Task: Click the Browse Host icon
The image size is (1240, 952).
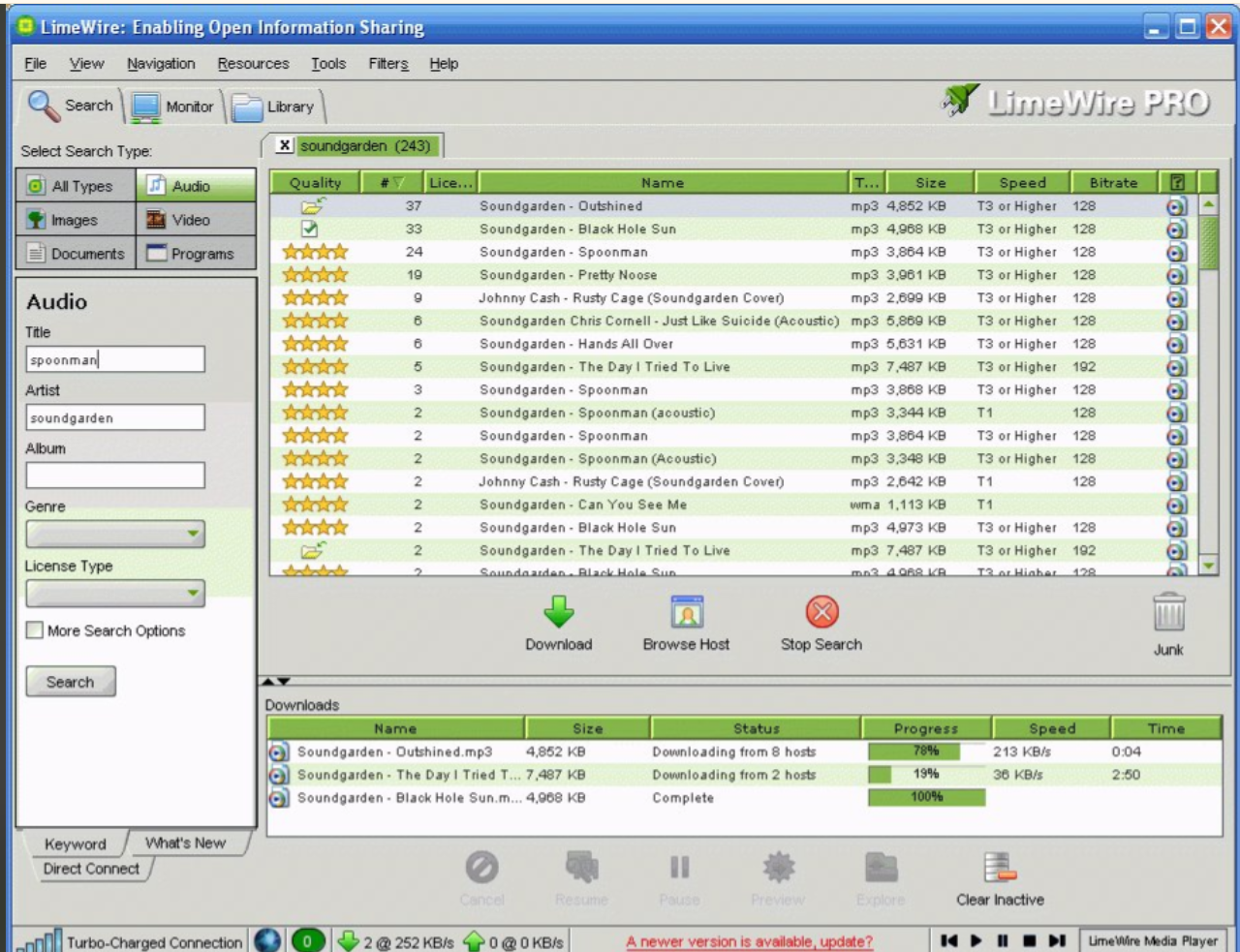Action: click(x=686, y=613)
